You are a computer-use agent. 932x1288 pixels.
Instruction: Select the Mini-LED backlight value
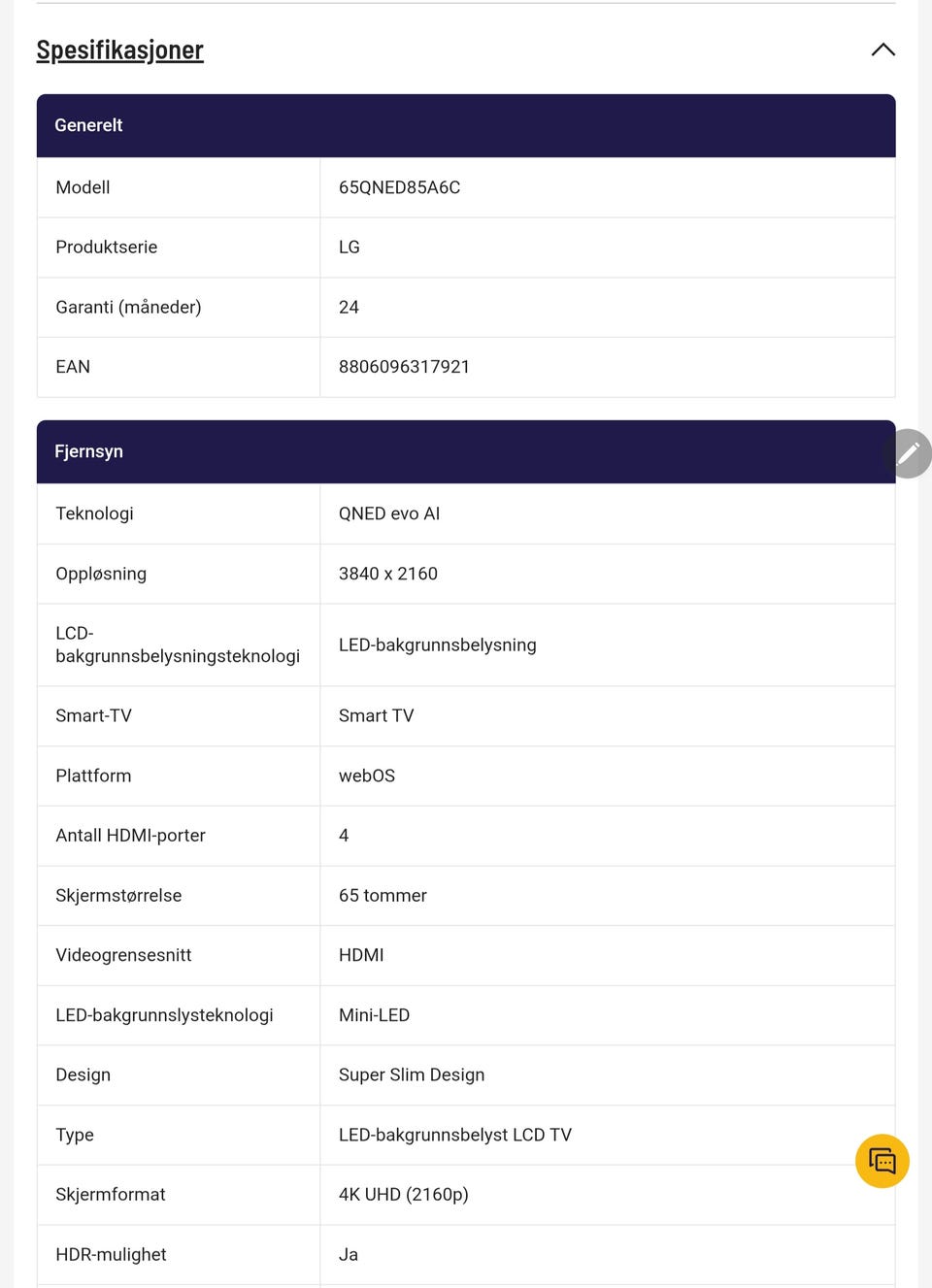pos(374,1015)
